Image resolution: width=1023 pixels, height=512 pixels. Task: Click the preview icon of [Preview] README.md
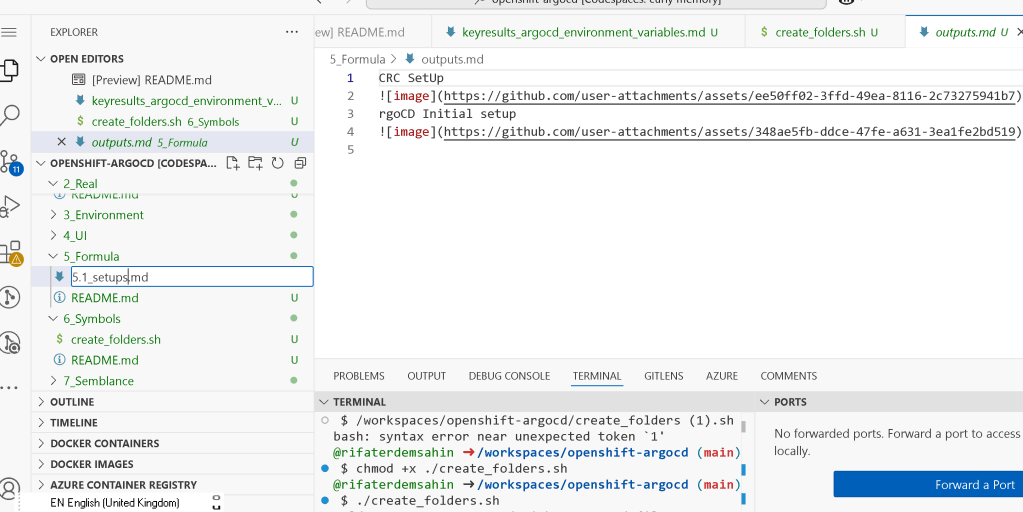(78, 80)
